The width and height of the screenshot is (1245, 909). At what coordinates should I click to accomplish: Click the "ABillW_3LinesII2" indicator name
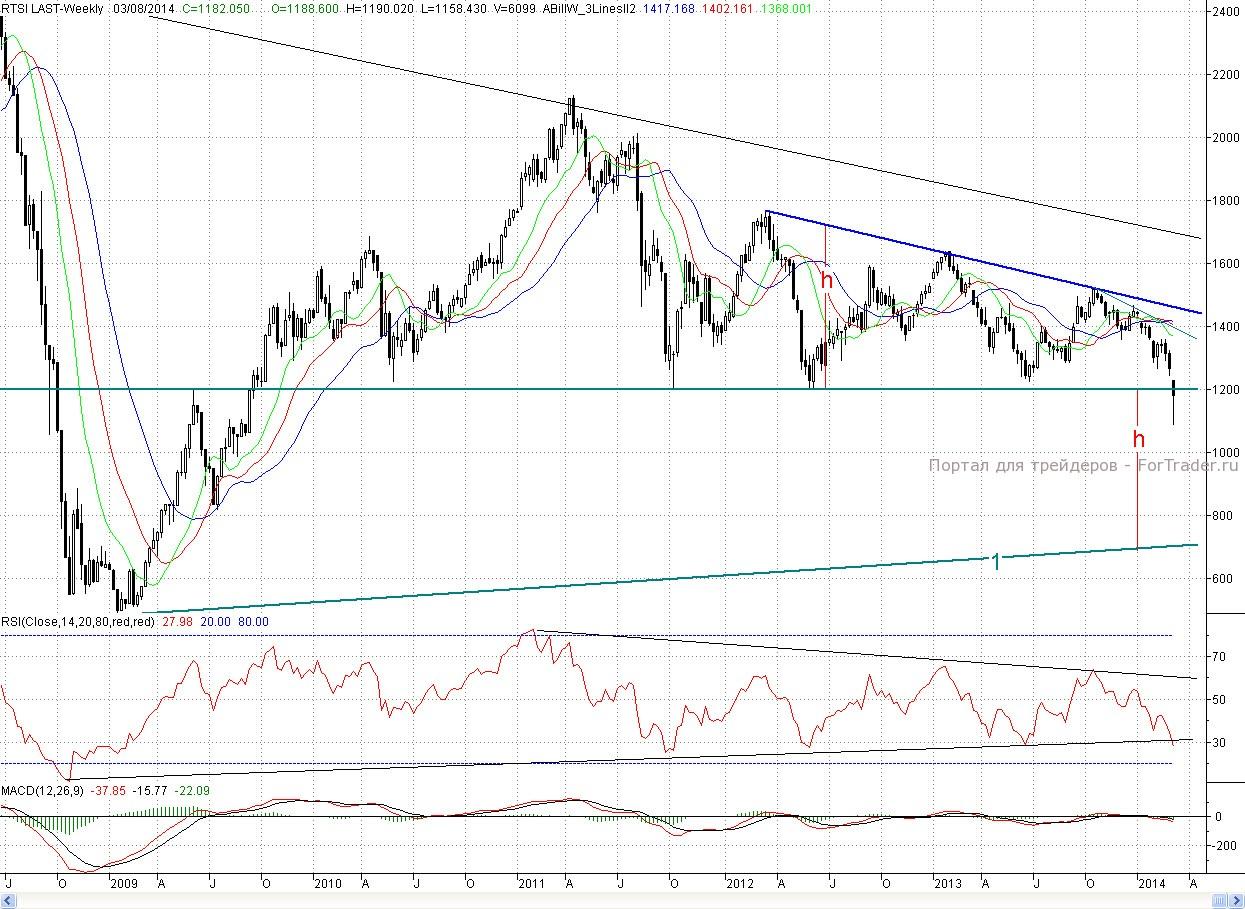[x=589, y=8]
